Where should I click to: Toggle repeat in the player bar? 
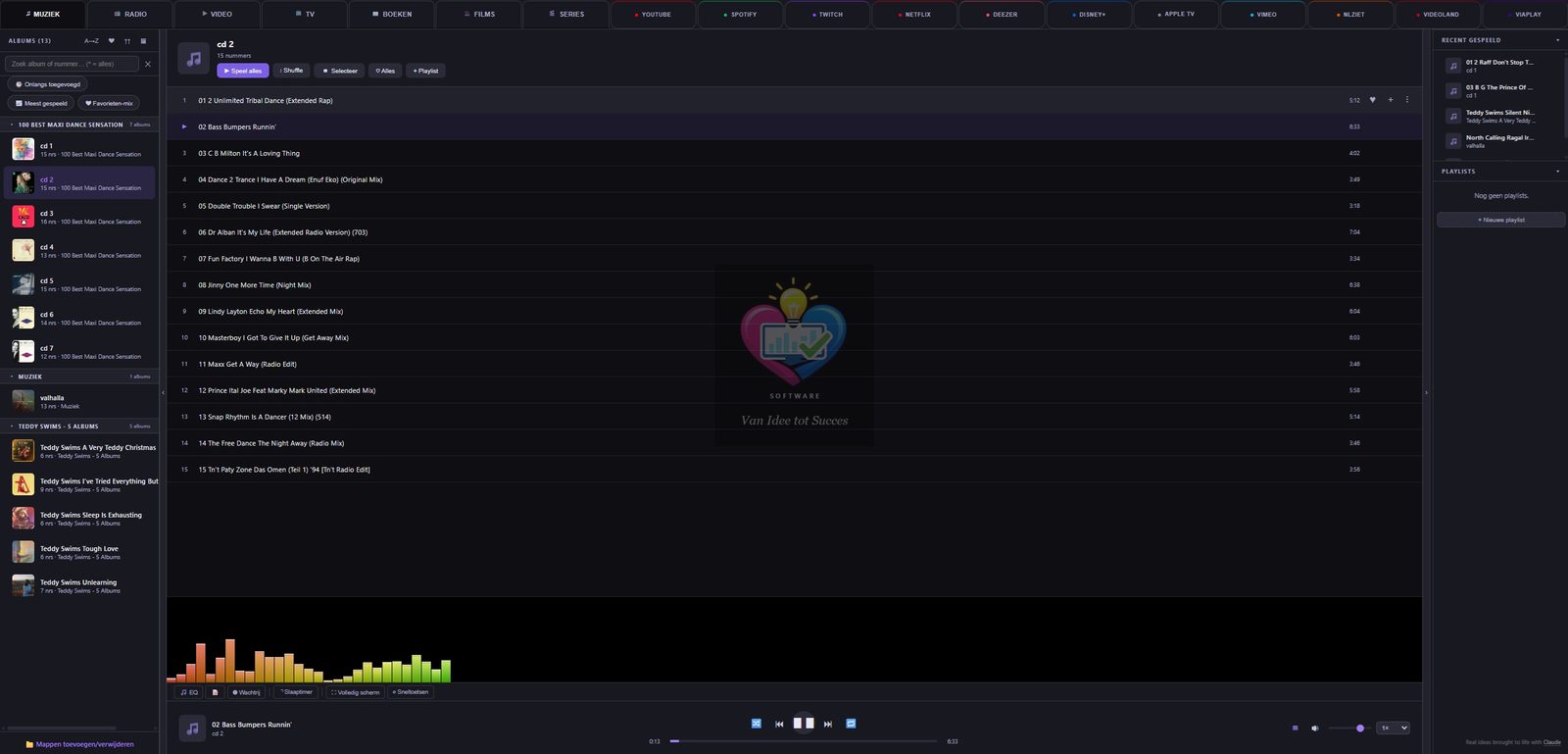[851, 724]
